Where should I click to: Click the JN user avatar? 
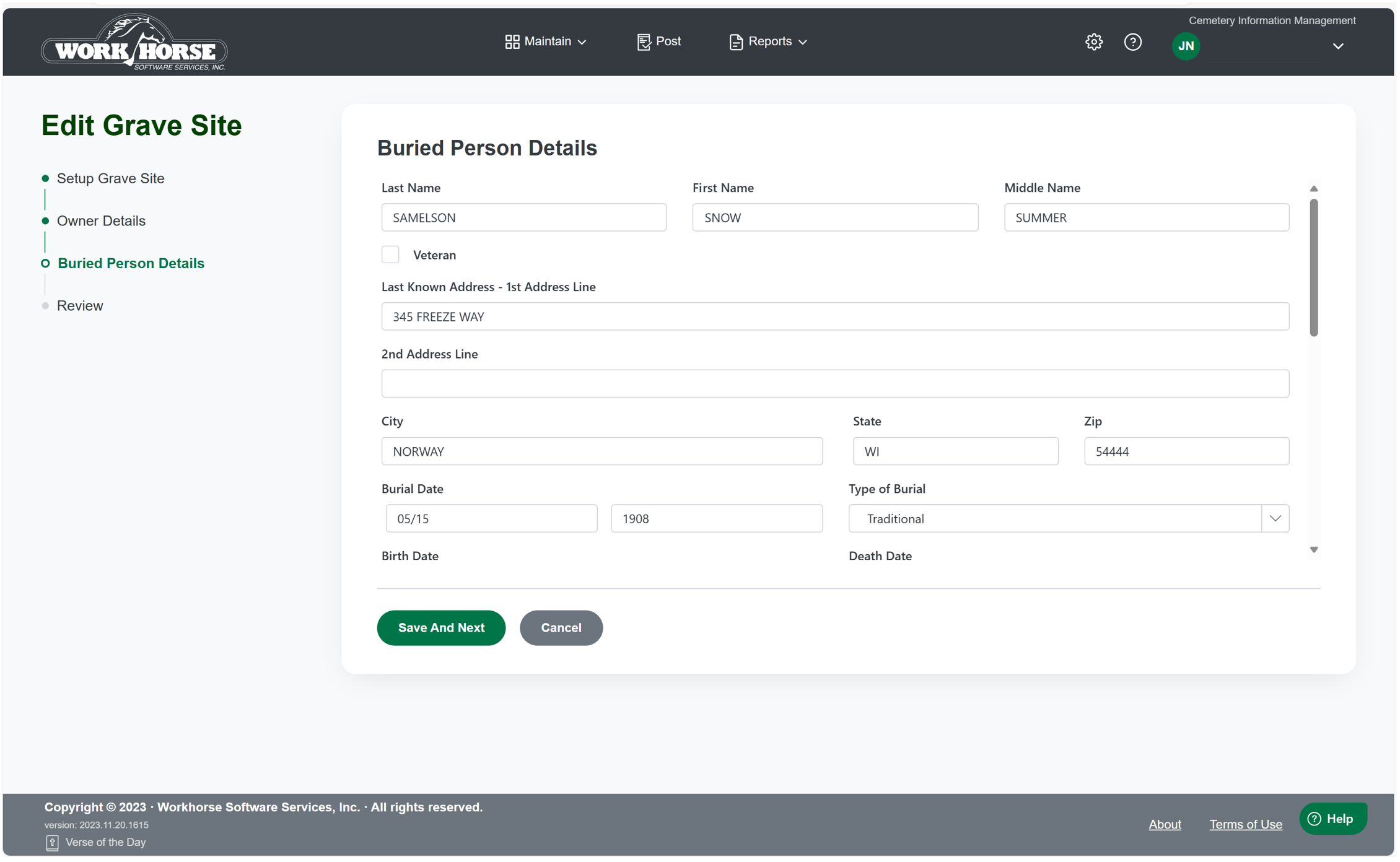[x=1186, y=46]
